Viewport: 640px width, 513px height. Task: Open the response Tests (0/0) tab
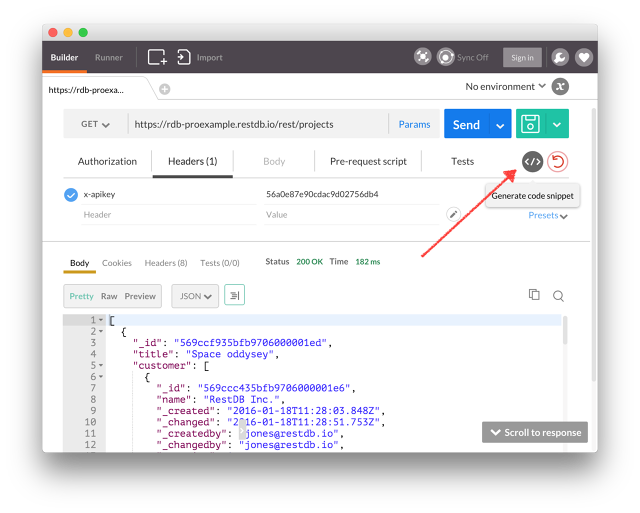[220, 263]
